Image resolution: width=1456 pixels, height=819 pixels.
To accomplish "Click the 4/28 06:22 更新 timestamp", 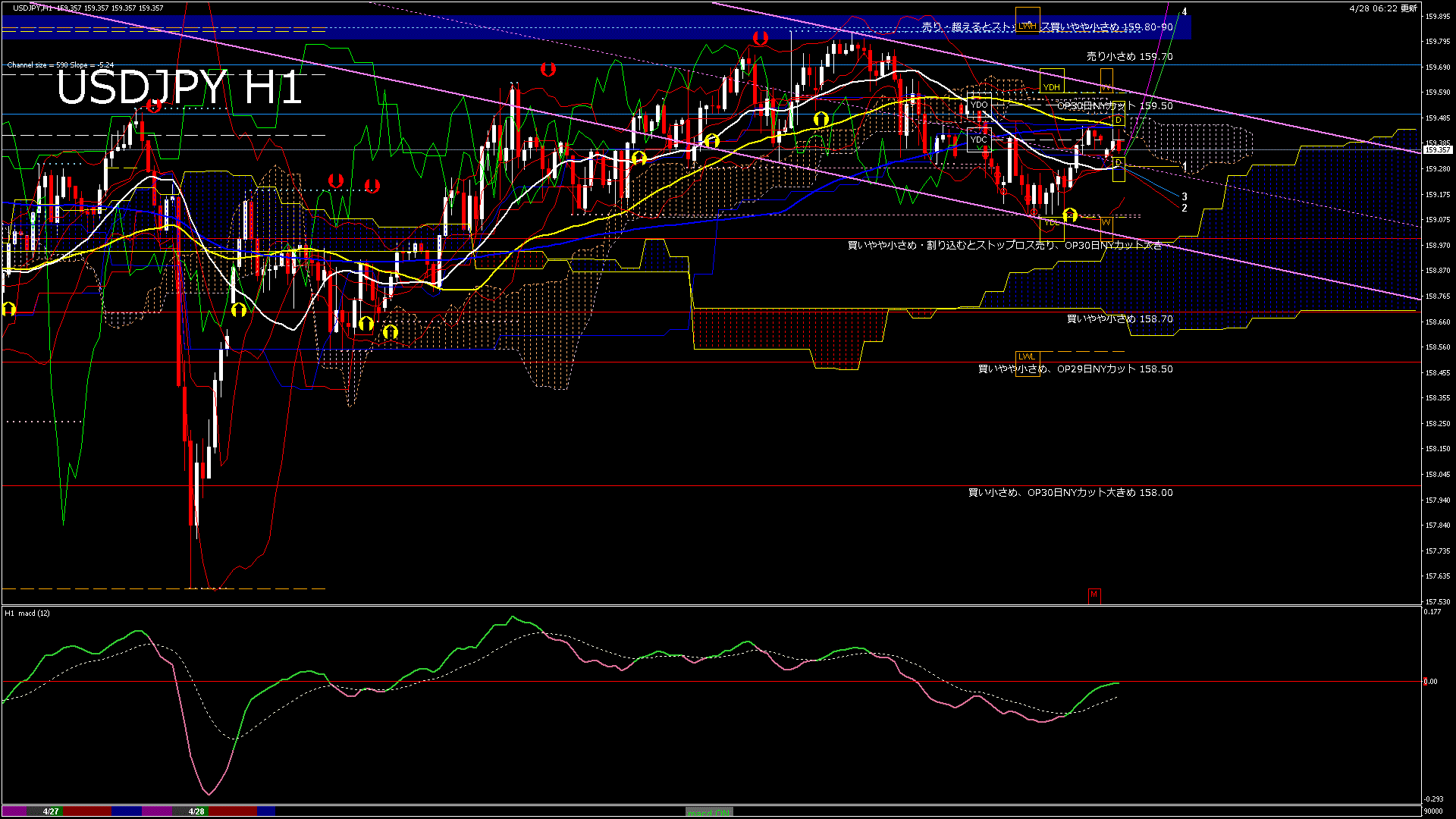I will 1383,8.
